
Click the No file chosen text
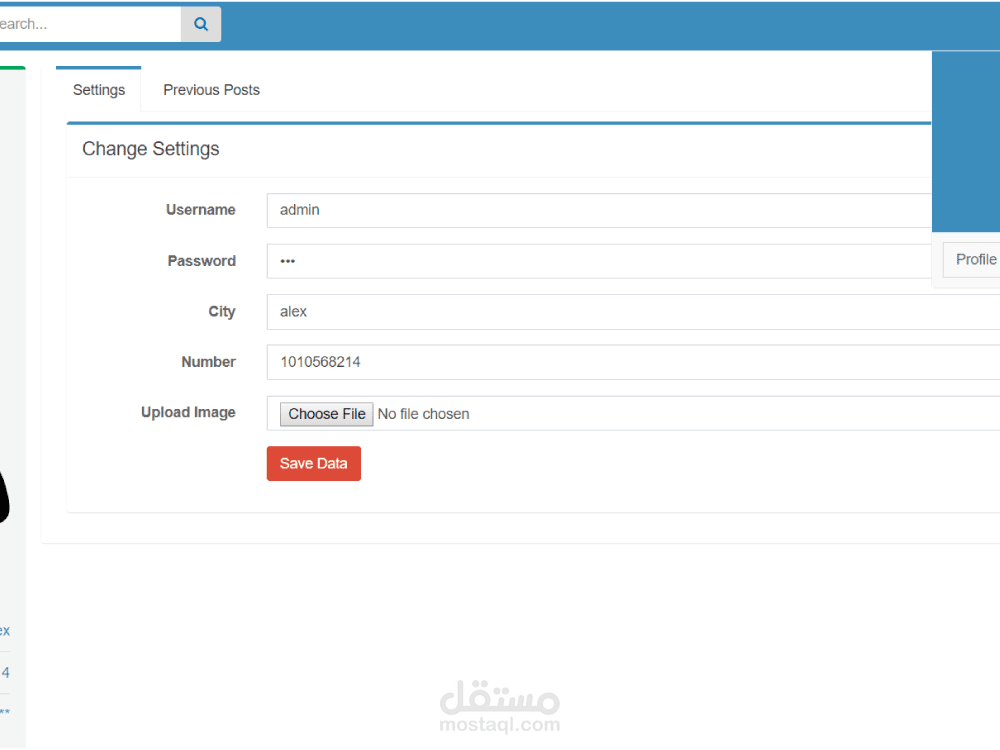point(423,414)
